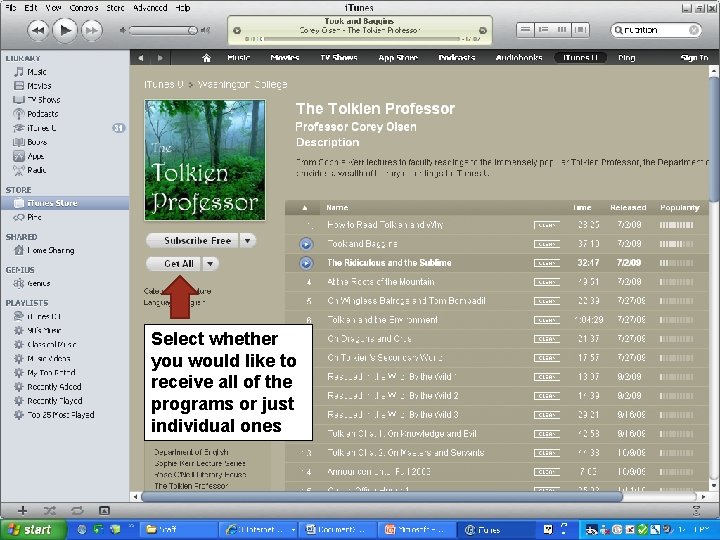Click the playback progress bar

pyautogui.click(x=361, y=39)
